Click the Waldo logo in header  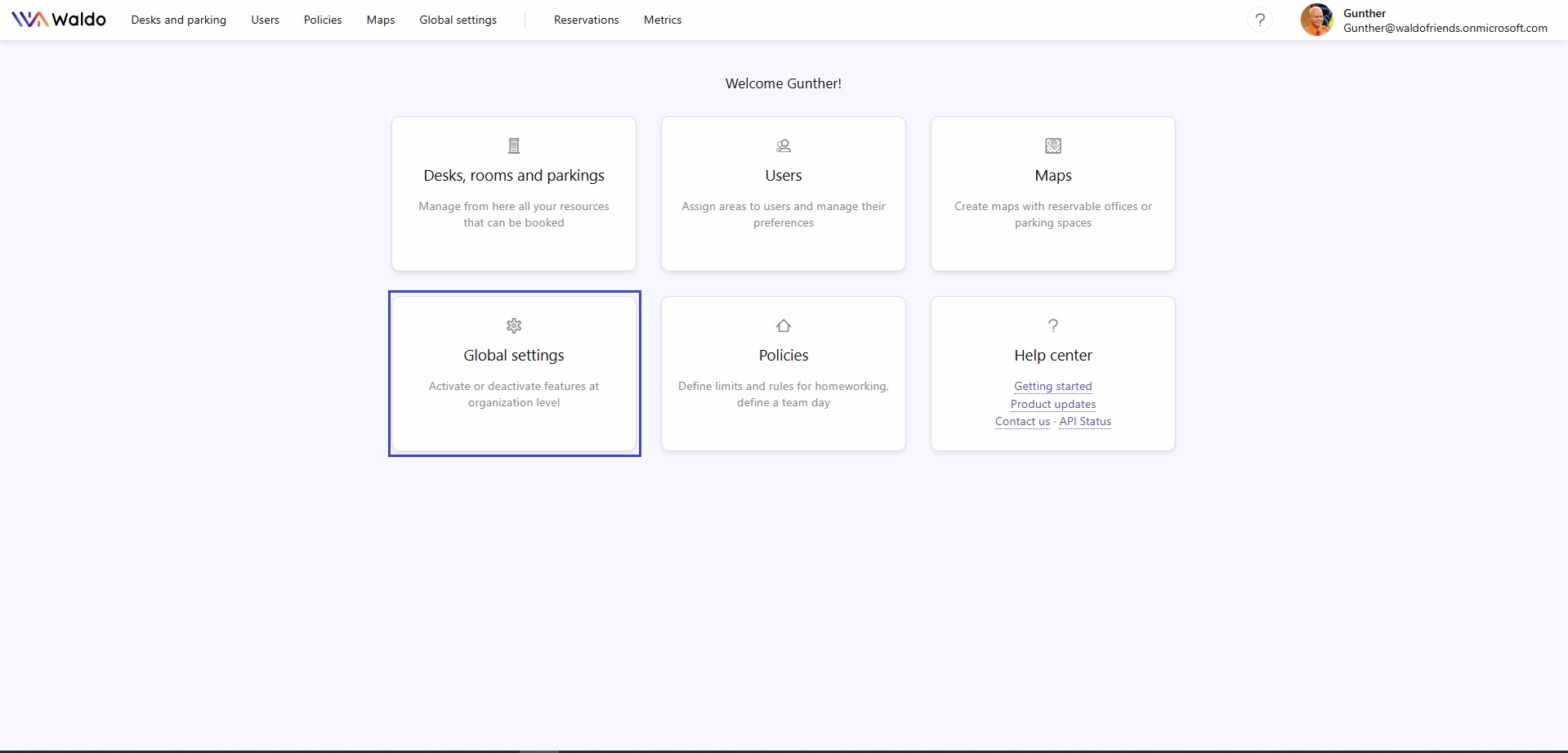[x=59, y=20]
